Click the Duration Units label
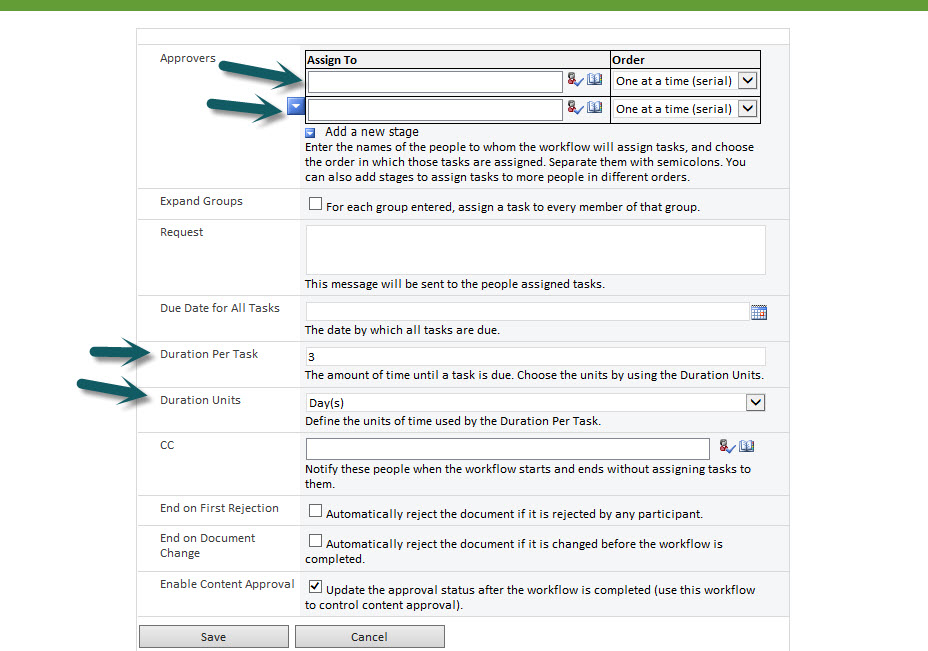This screenshot has width=928, height=651. (200, 400)
